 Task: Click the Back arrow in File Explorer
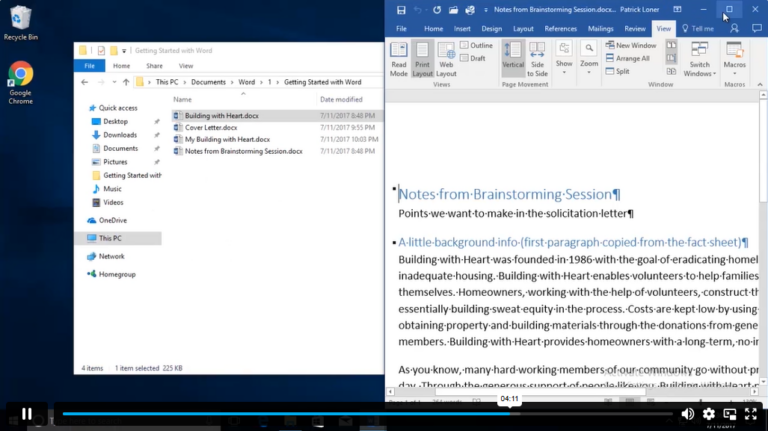84,82
